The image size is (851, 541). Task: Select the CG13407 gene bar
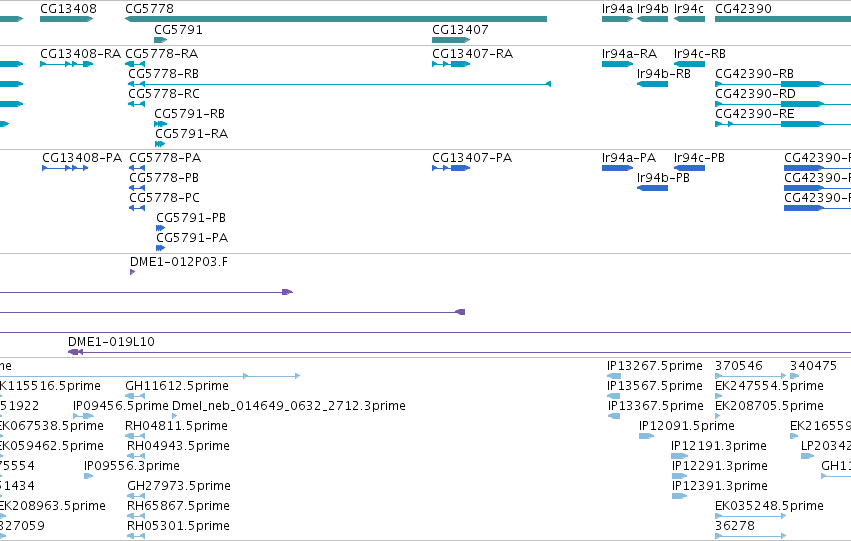(x=451, y=40)
